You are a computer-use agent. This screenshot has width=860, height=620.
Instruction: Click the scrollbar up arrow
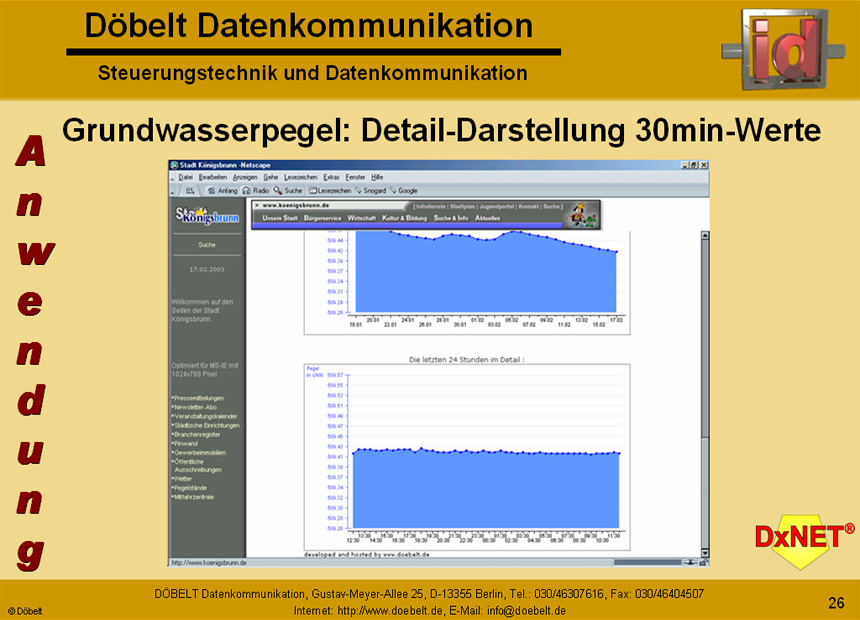pos(705,235)
